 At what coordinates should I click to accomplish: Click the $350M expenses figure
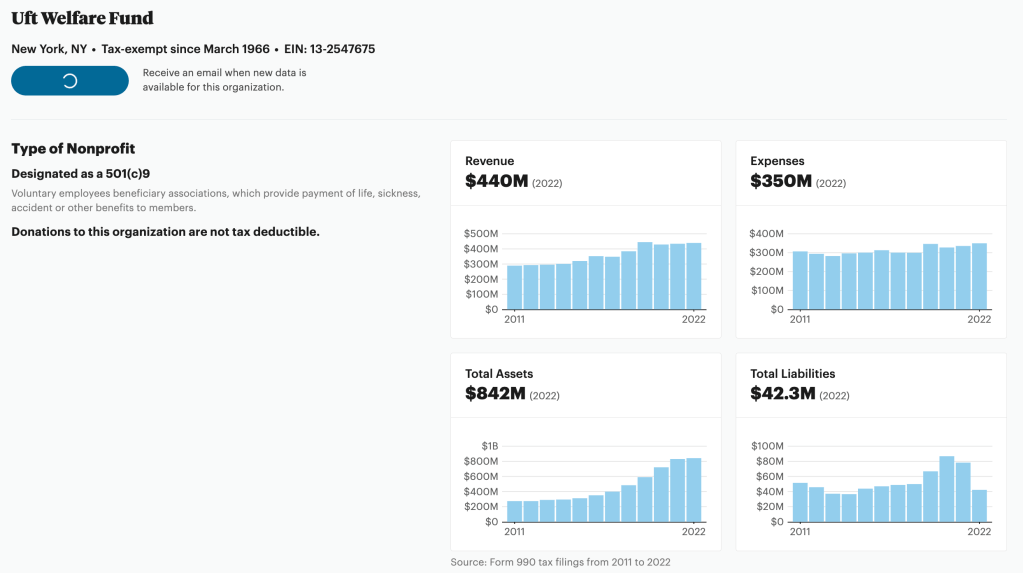point(781,181)
